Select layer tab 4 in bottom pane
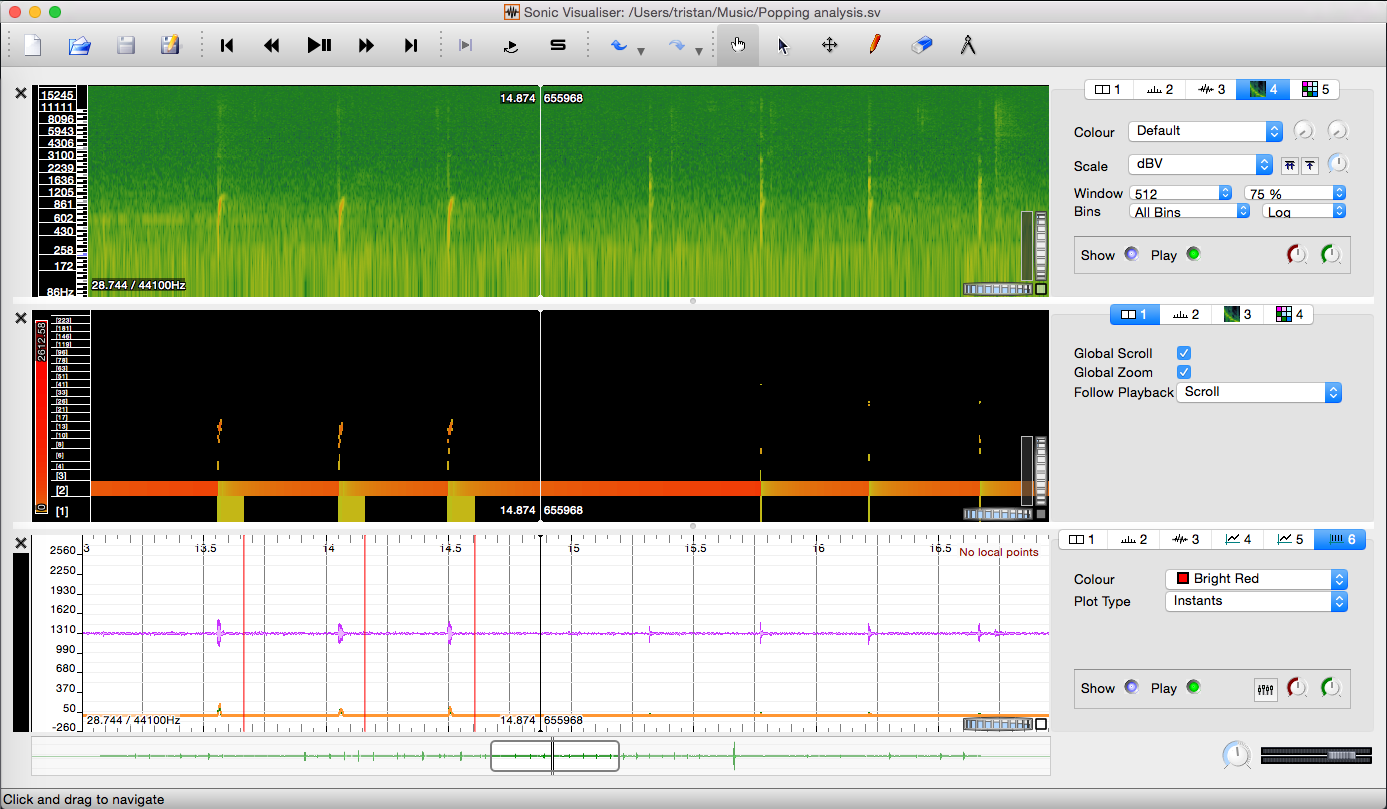 pos(1238,539)
